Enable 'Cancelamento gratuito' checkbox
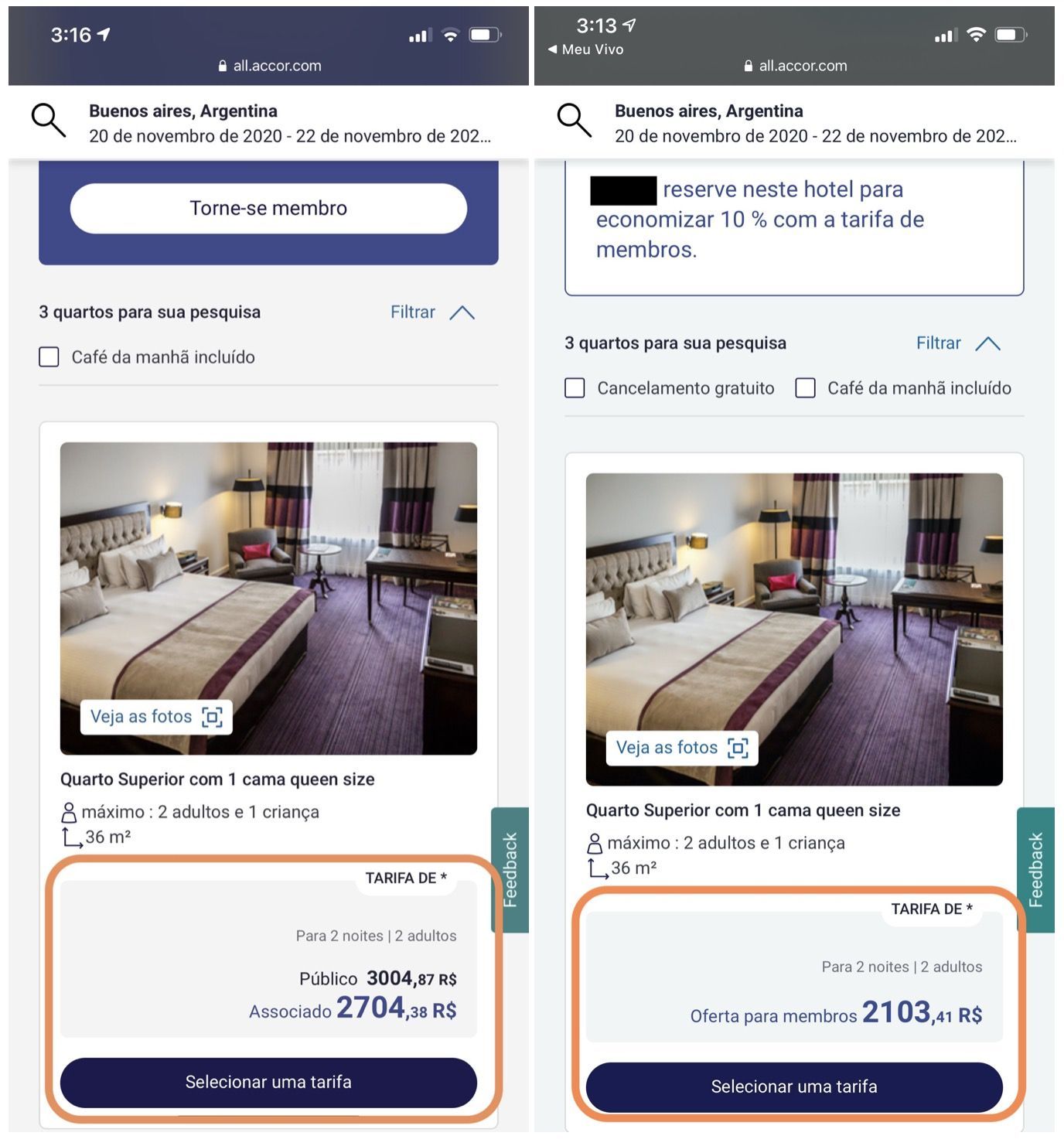The width and height of the screenshot is (1064, 1146). pyautogui.click(x=575, y=388)
